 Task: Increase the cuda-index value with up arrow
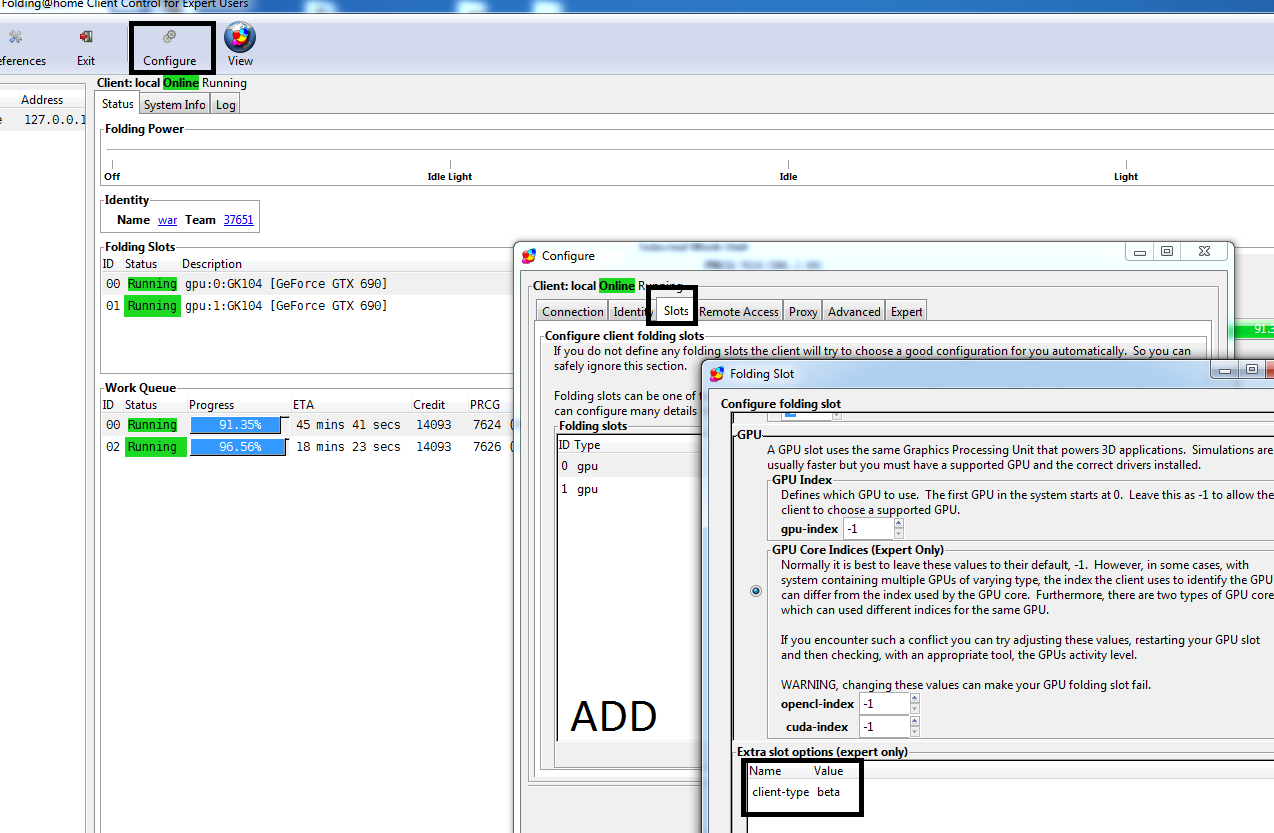[914, 721]
